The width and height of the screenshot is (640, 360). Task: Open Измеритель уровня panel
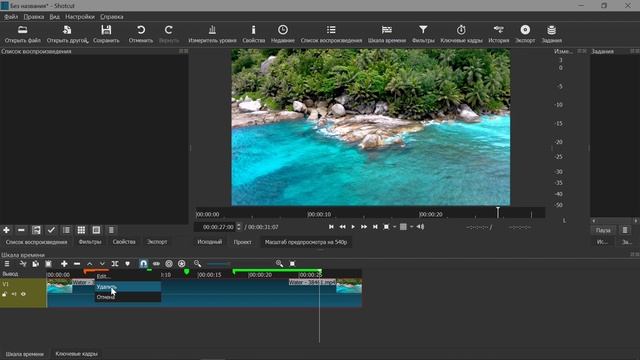pos(212,34)
